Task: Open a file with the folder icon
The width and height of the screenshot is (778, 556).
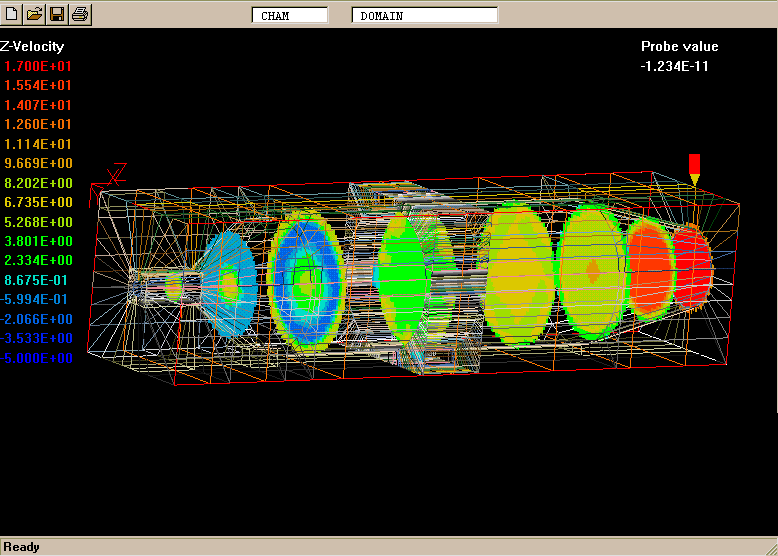Action: point(34,14)
